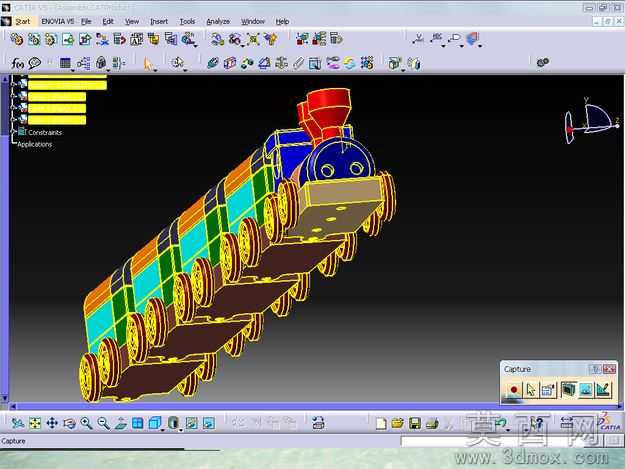Open capture options in Capture dialog

(548, 390)
